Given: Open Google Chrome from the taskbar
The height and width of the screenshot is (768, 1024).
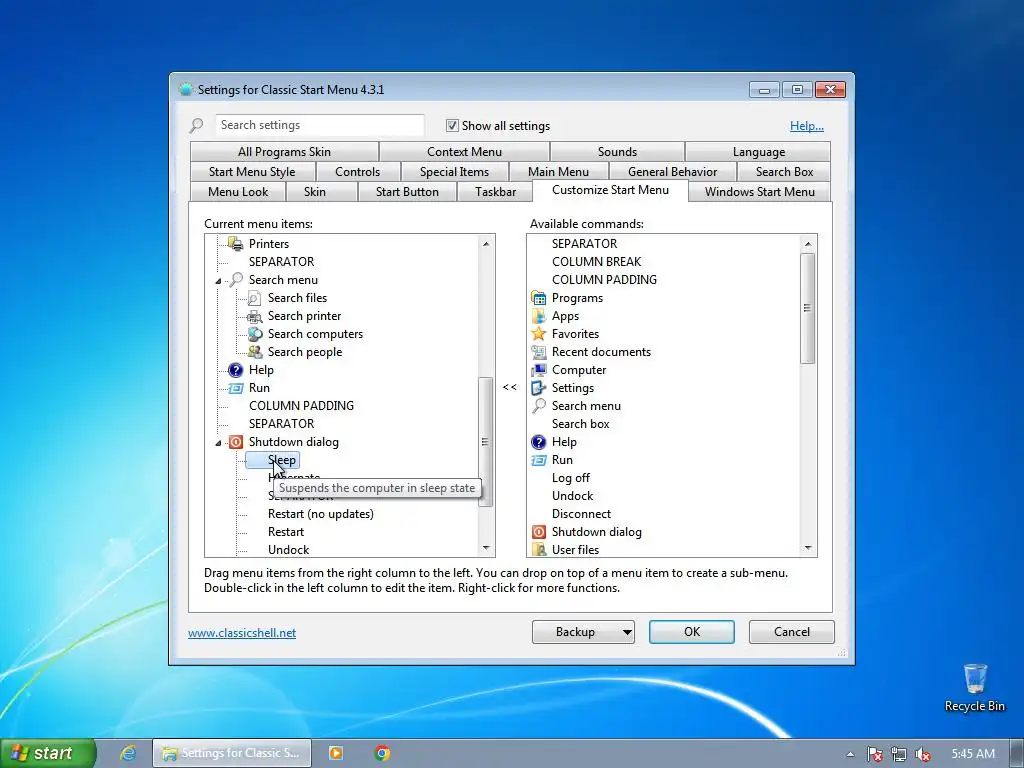Looking at the screenshot, I should coord(382,753).
